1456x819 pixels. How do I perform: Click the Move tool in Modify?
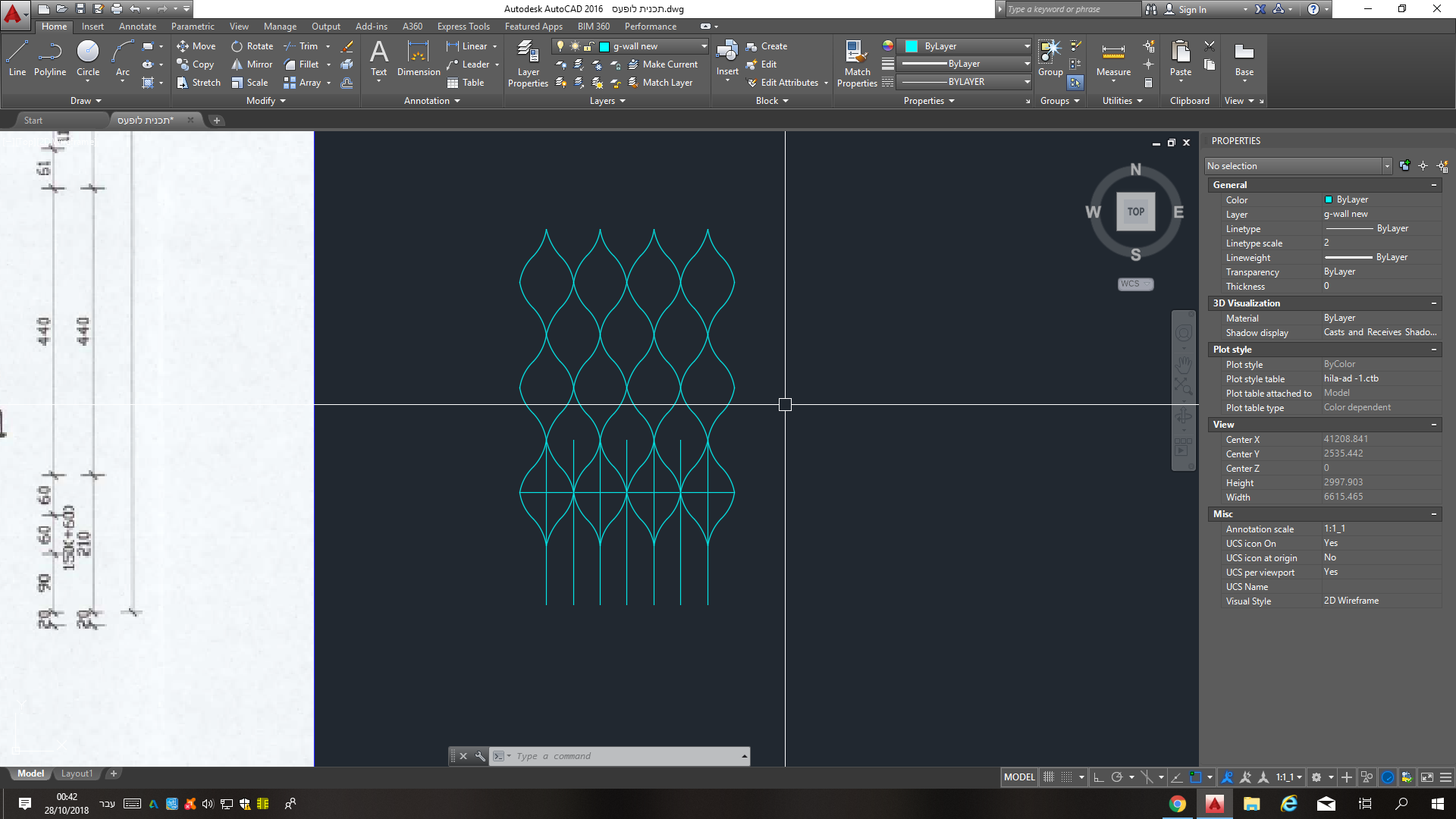[x=196, y=46]
